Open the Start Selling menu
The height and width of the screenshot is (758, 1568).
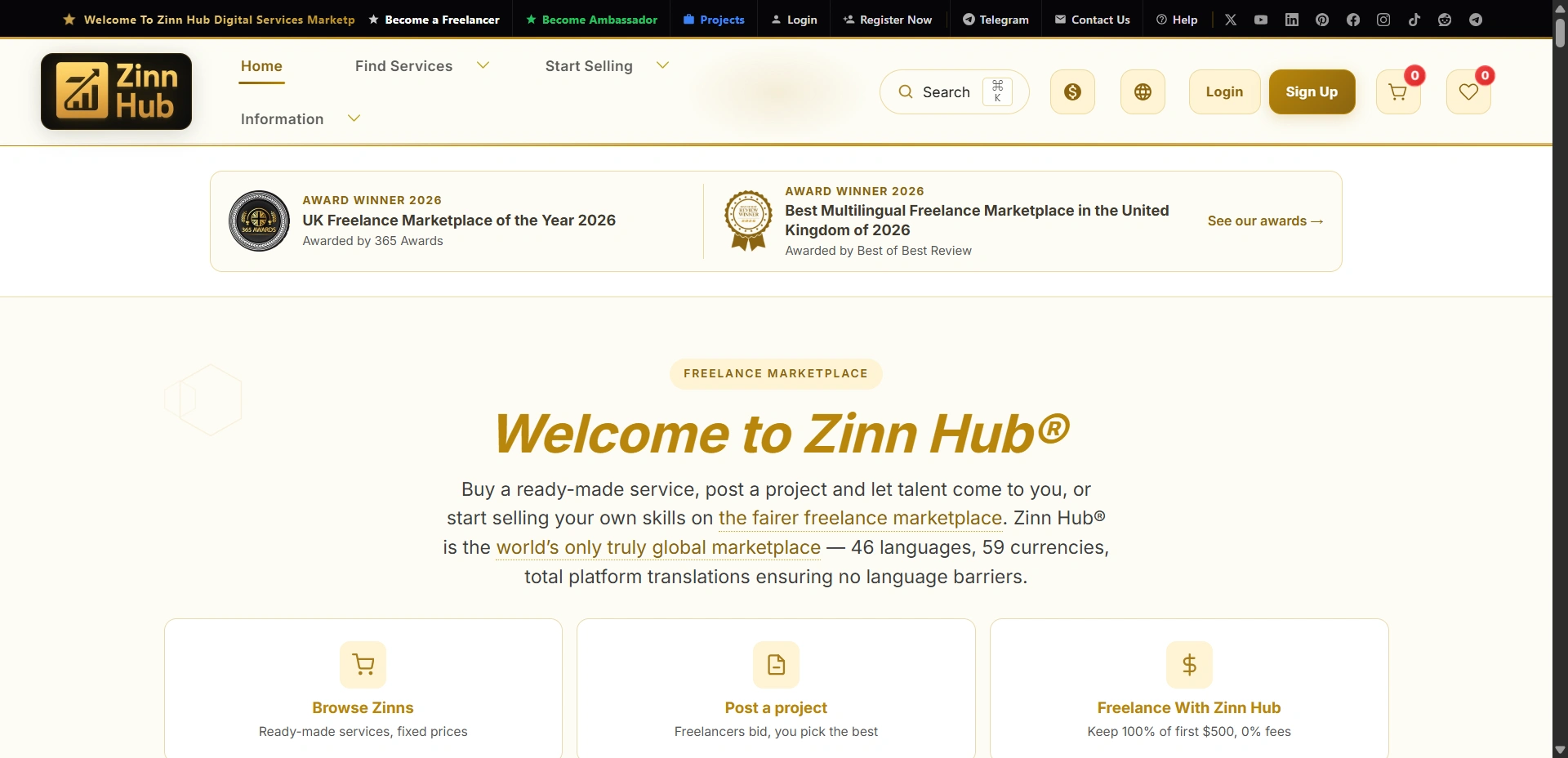tap(589, 66)
